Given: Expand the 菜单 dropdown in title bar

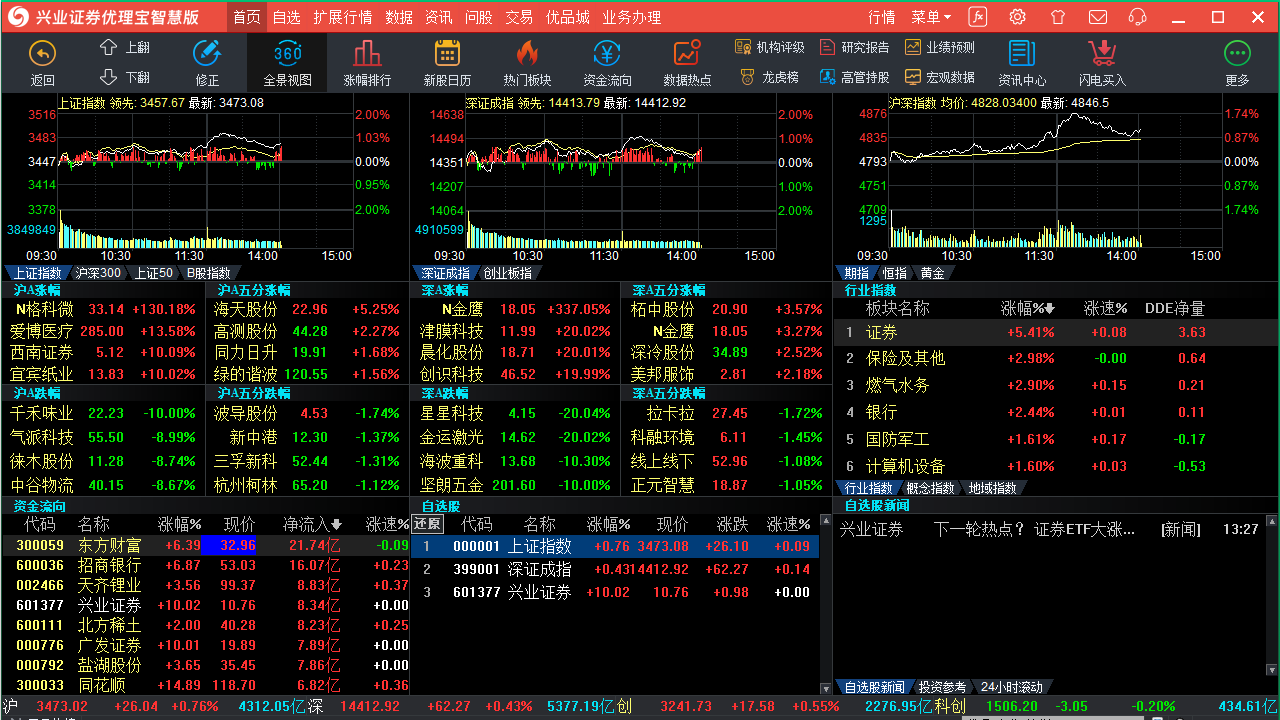Looking at the screenshot, I should [930, 16].
